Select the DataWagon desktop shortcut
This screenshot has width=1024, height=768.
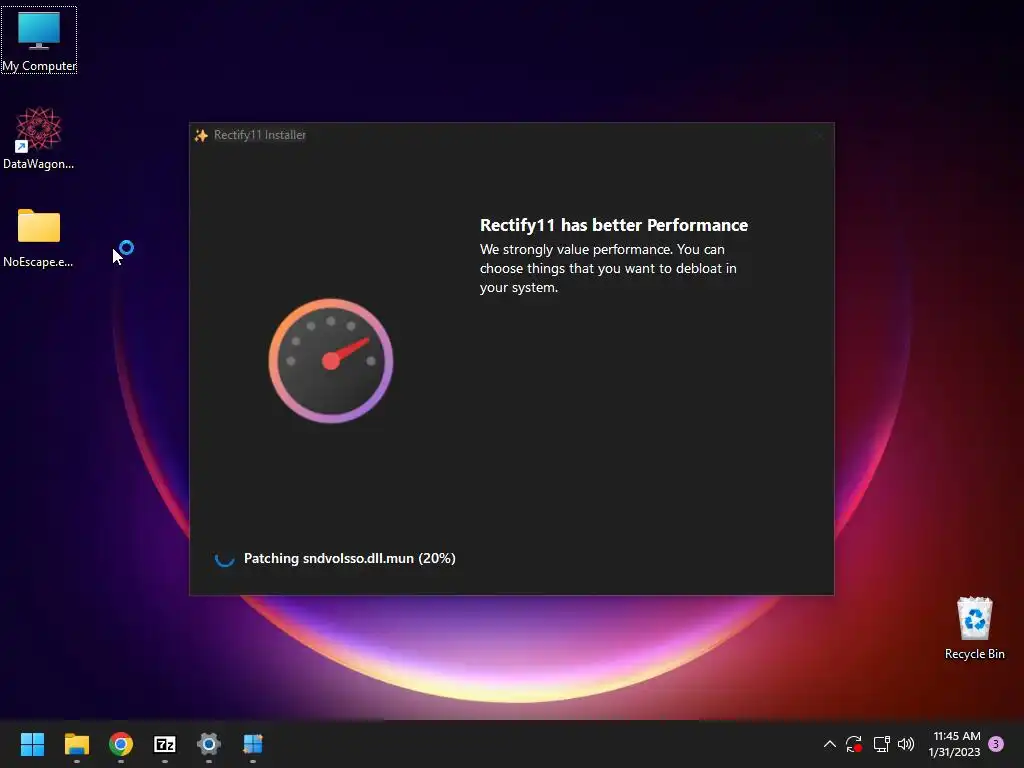pos(39,138)
